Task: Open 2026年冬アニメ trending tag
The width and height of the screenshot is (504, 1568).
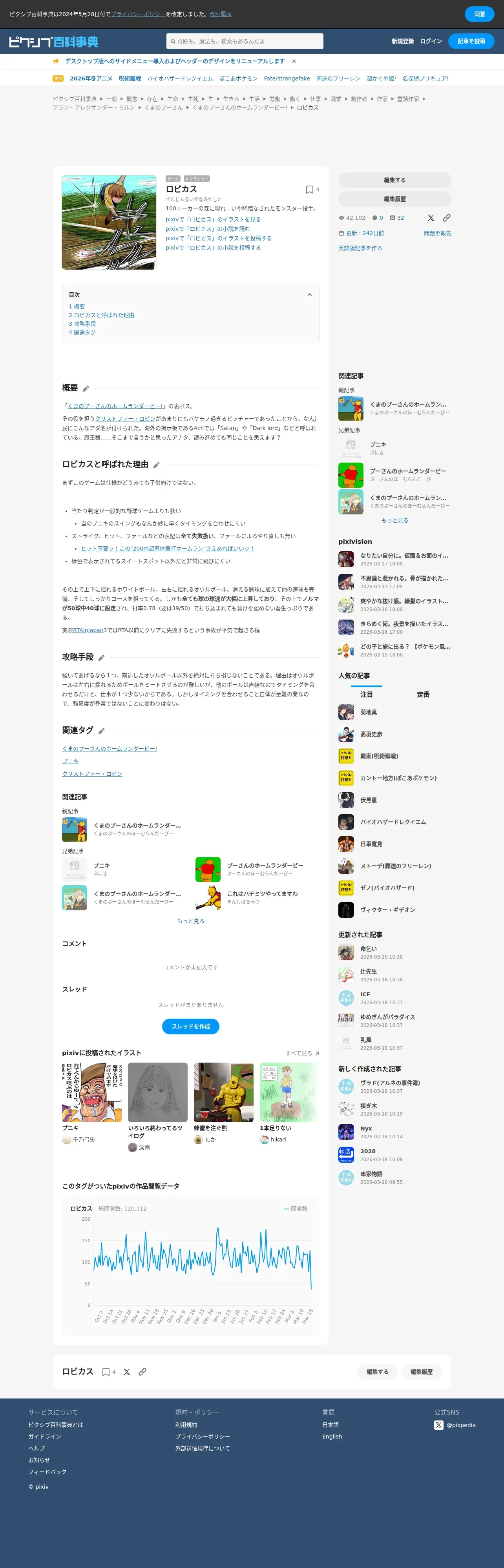Action: click(x=91, y=78)
